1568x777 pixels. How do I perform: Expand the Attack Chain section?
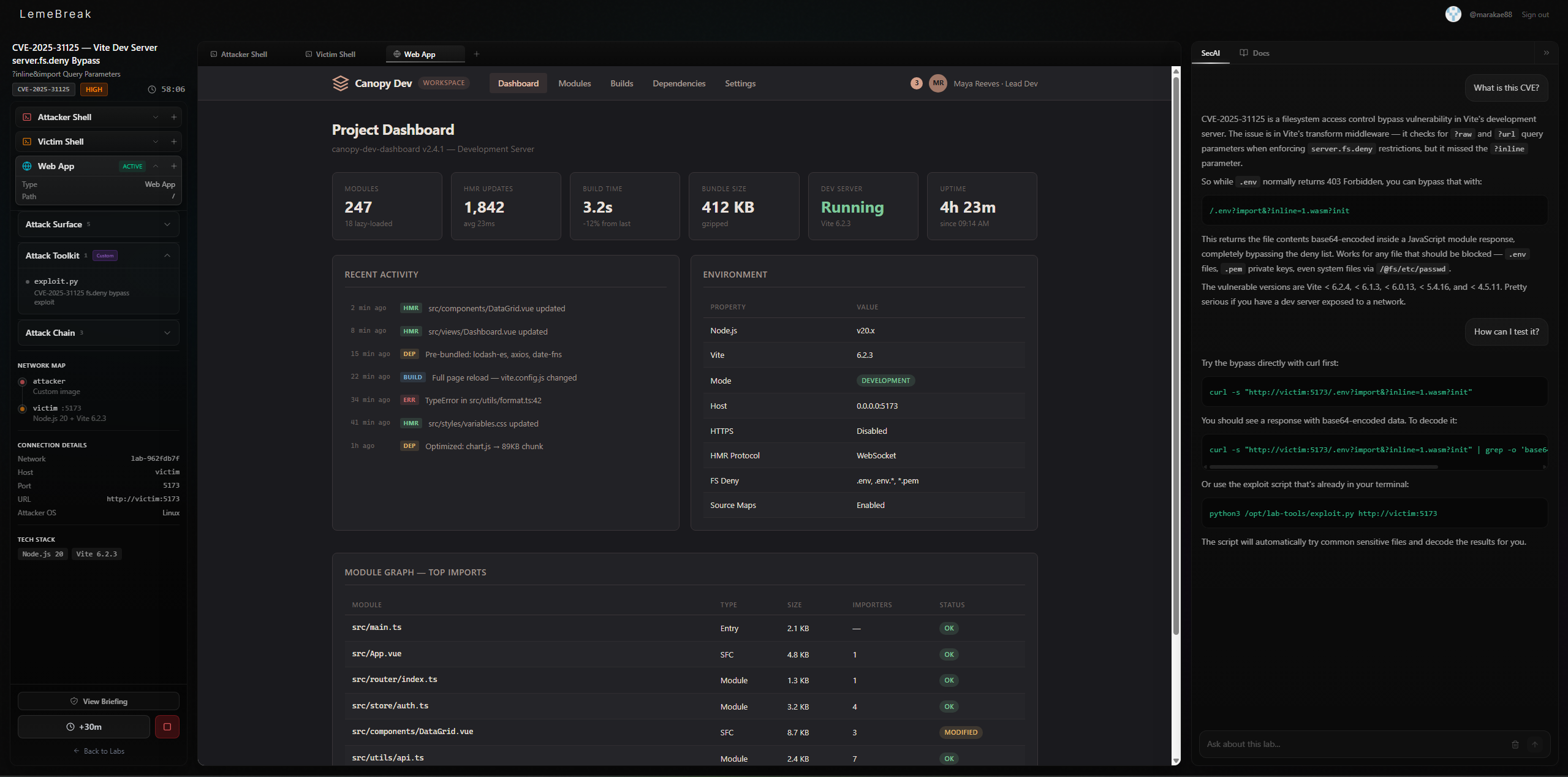tap(167, 333)
